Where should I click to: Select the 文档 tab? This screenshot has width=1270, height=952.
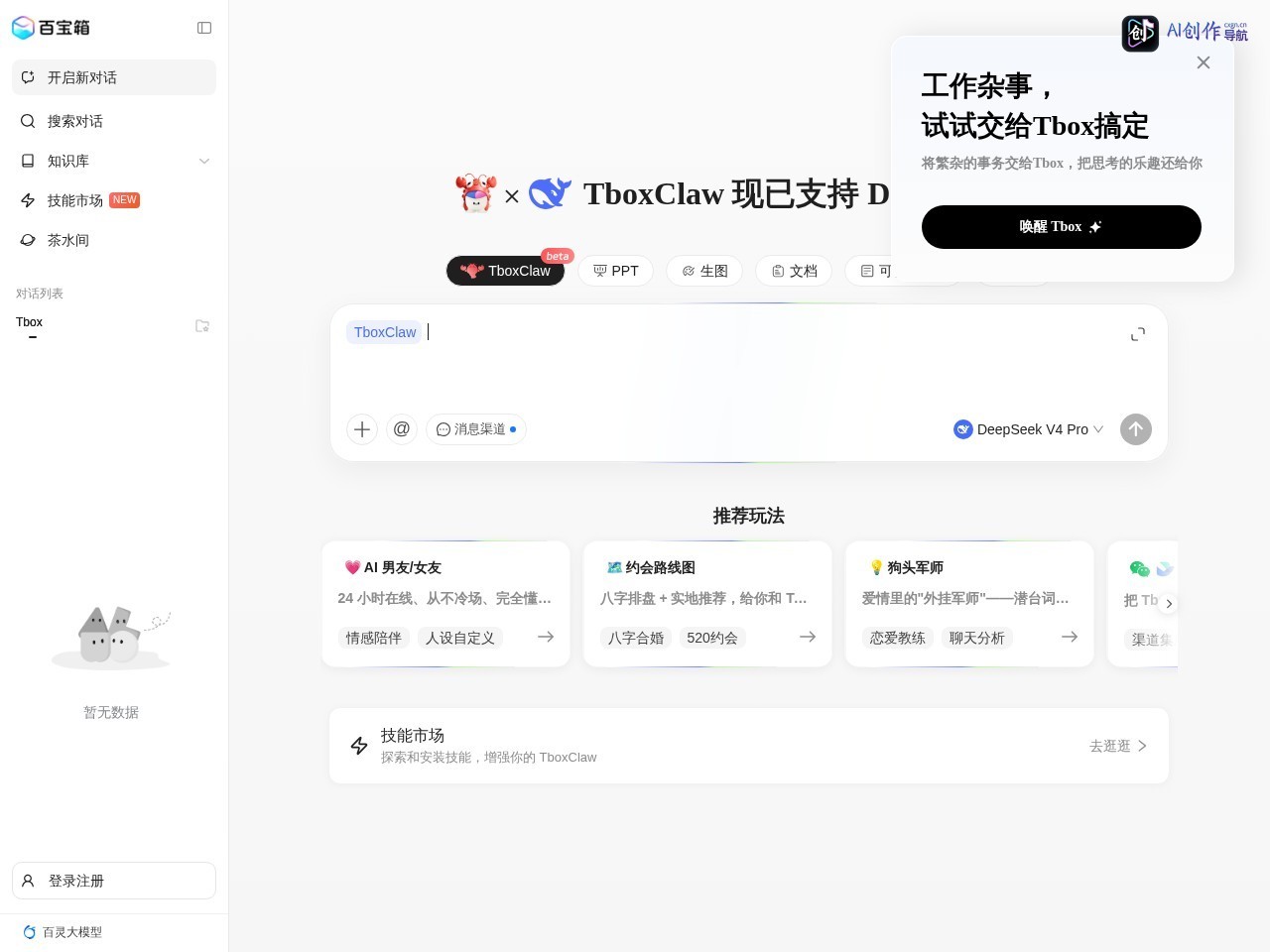(794, 271)
